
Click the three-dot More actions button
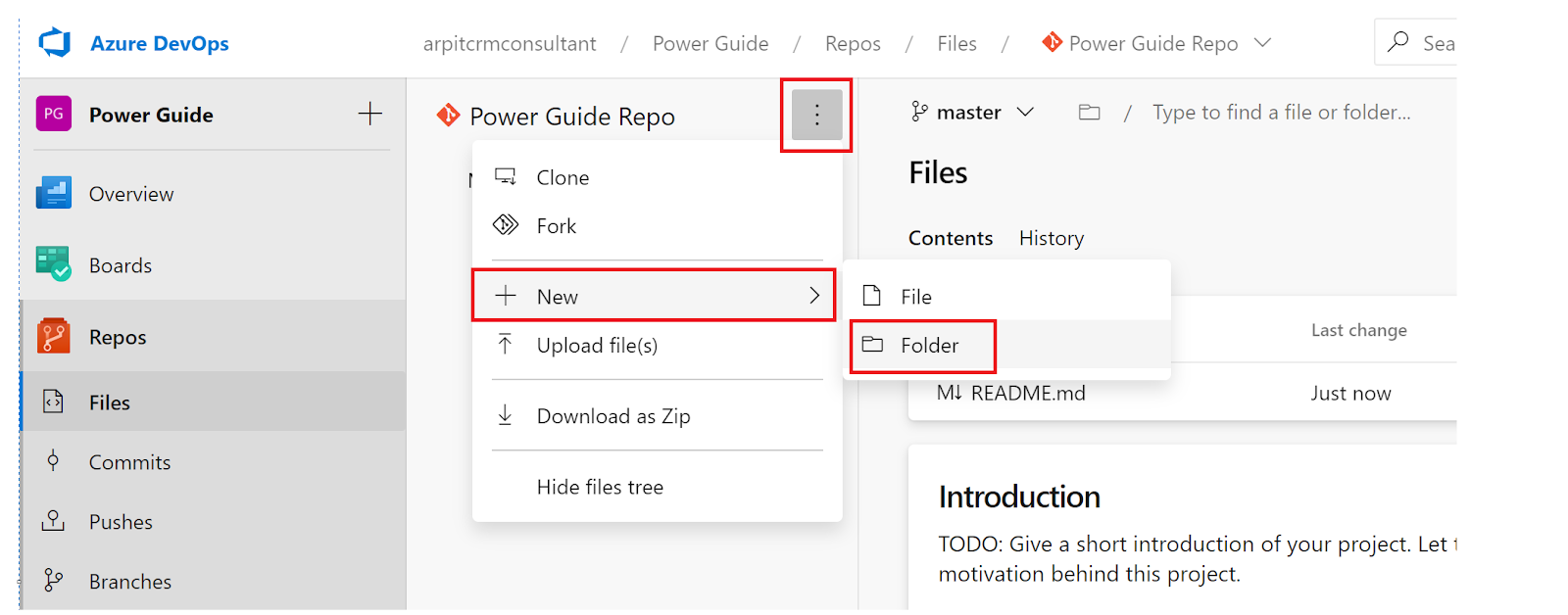point(816,115)
